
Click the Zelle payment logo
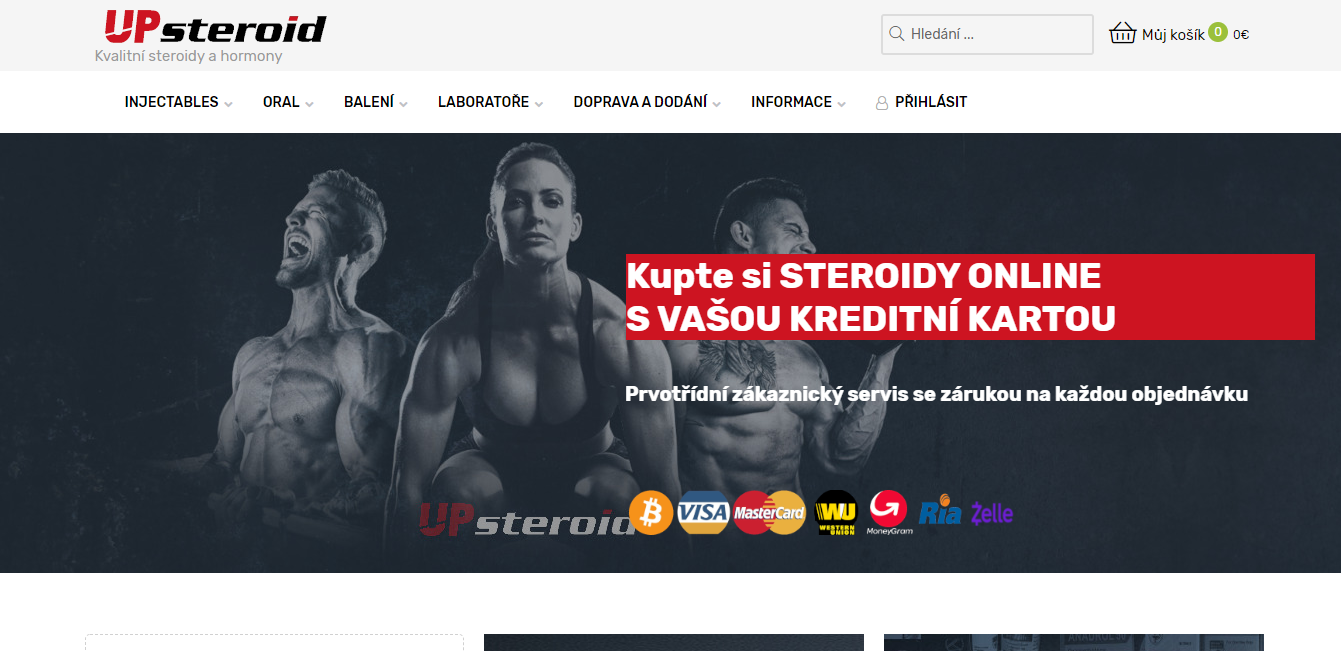click(x=992, y=513)
